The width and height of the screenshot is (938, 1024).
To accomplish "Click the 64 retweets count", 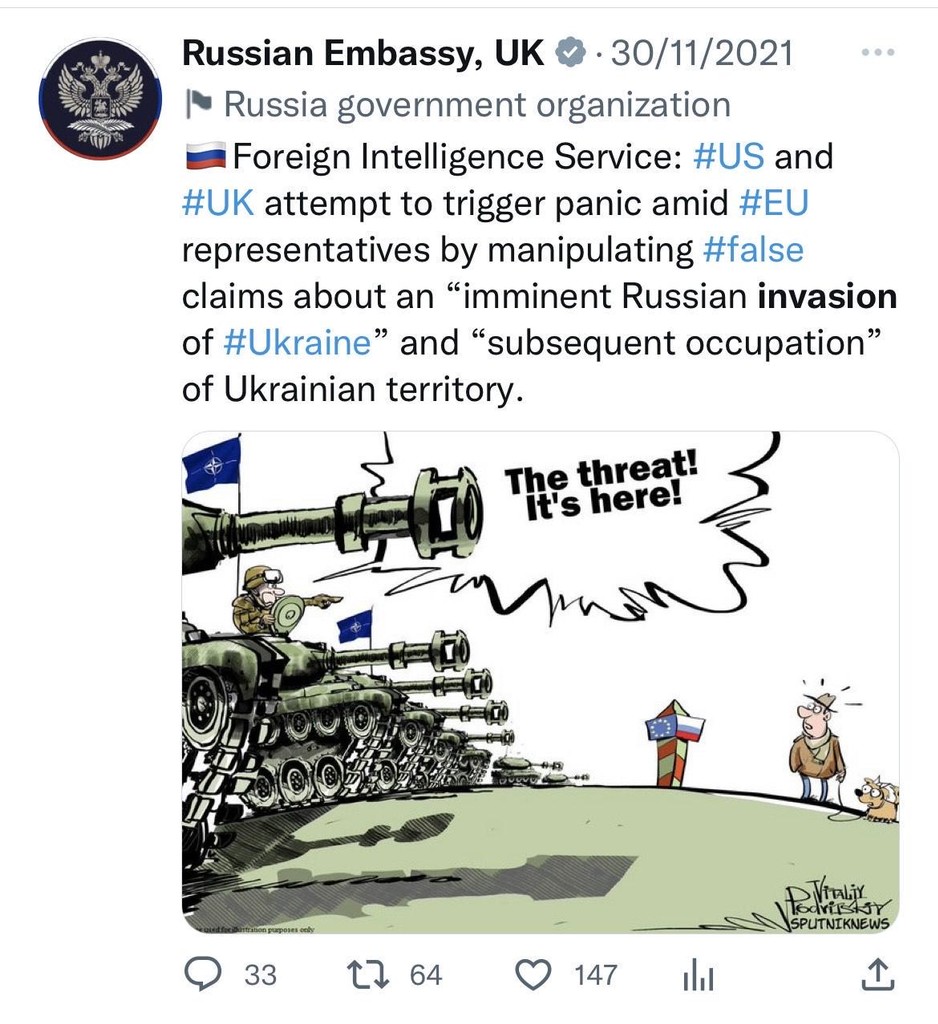I will [x=426, y=976].
